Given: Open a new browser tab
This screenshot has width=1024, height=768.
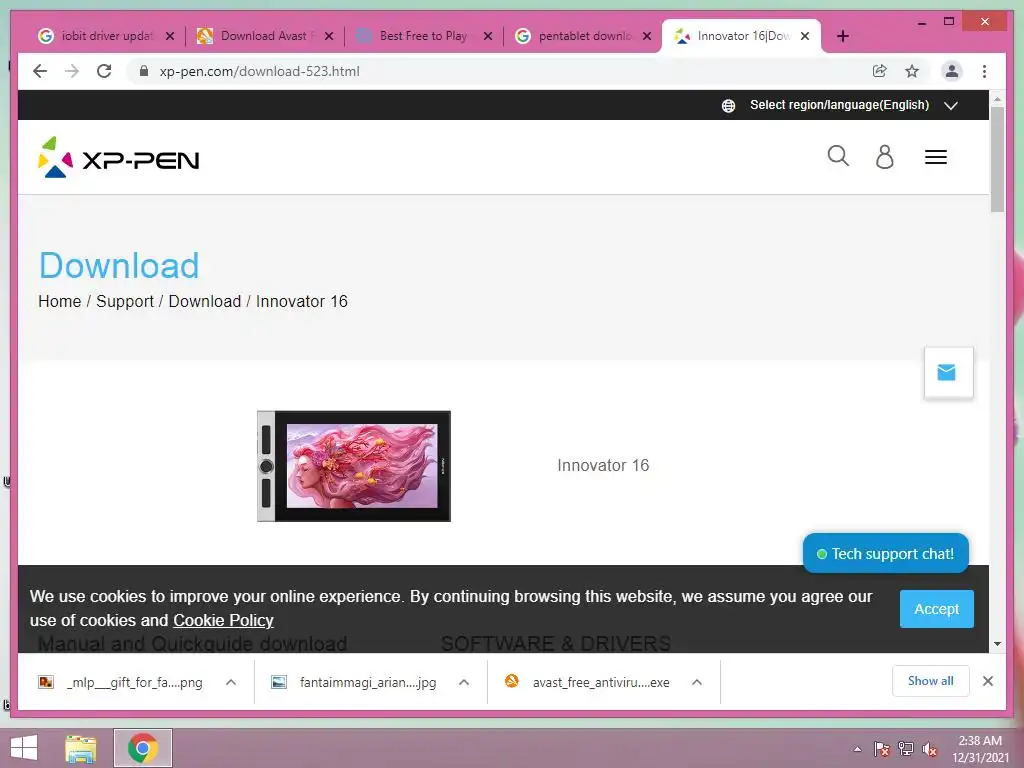Looking at the screenshot, I should (x=843, y=36).
